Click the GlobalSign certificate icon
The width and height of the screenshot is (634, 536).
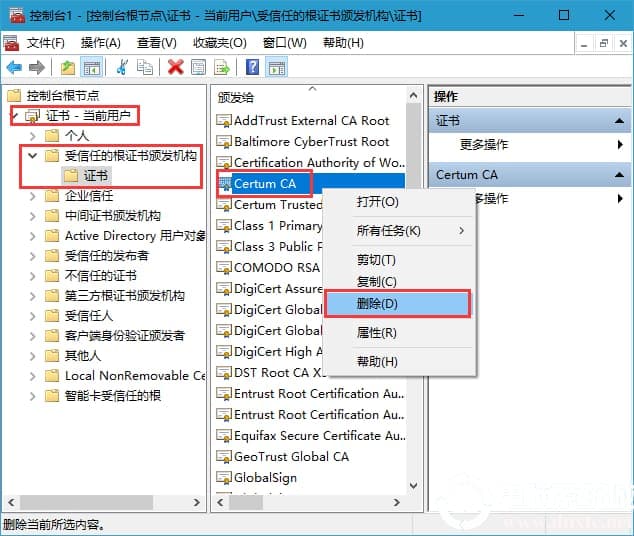pos(224,478)
